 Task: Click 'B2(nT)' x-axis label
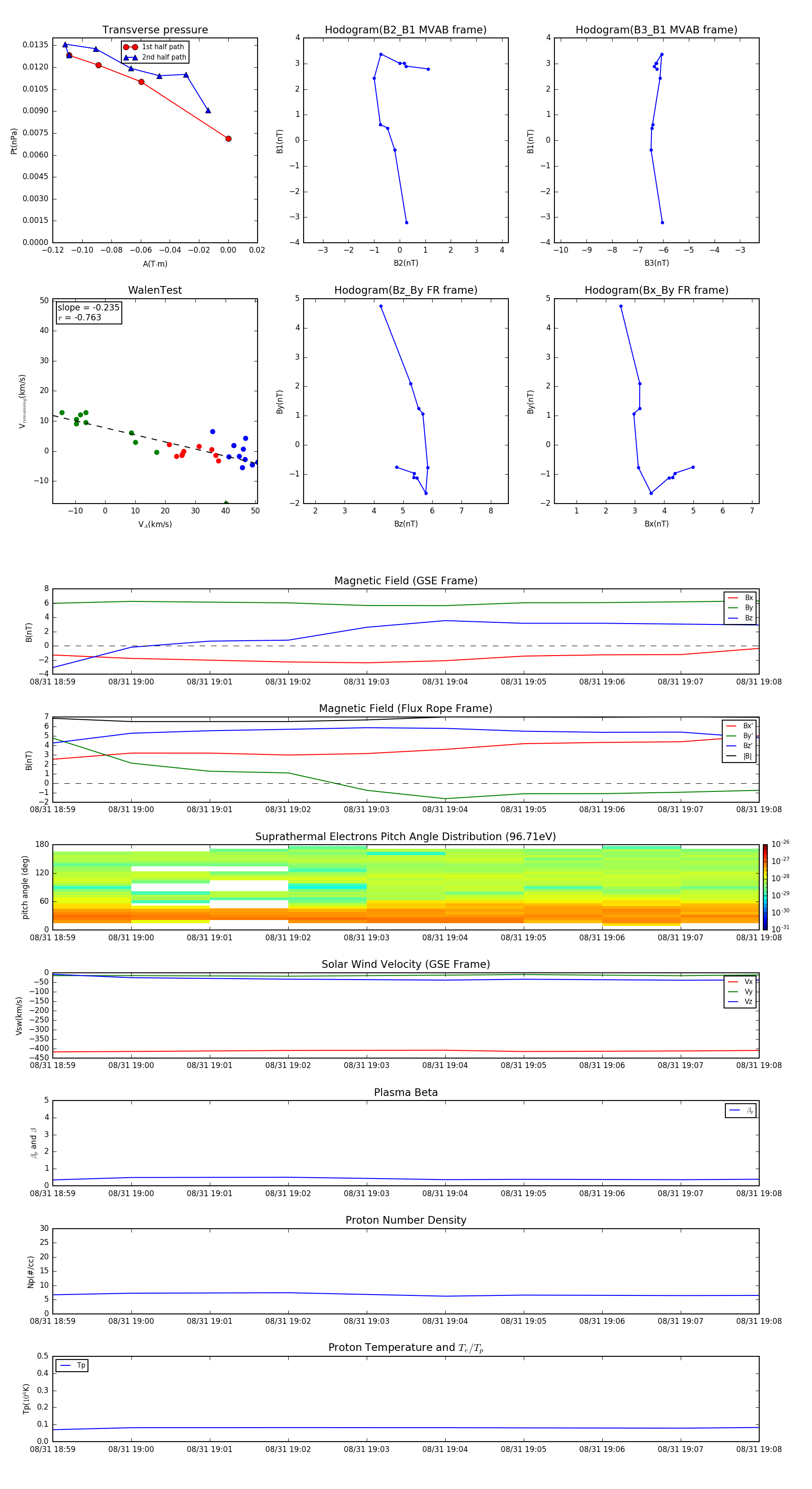(x=406, y=263)
